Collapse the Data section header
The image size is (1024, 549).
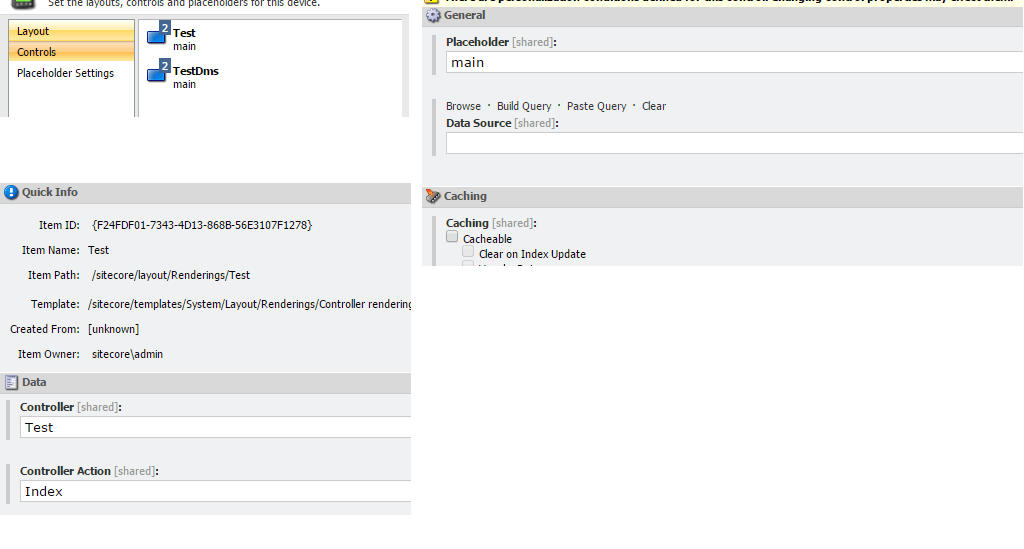[x=205, y=383]
